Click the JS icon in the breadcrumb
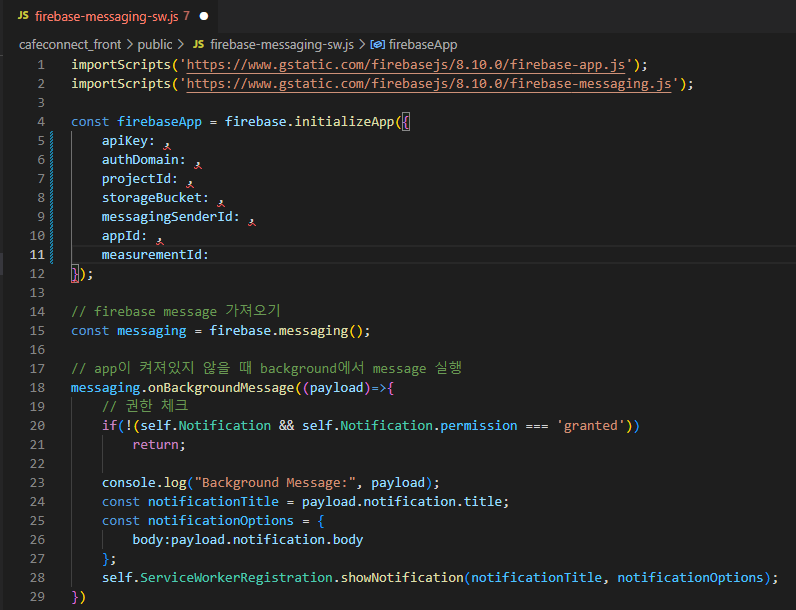796x610 pixels. (x=198, y=45)
